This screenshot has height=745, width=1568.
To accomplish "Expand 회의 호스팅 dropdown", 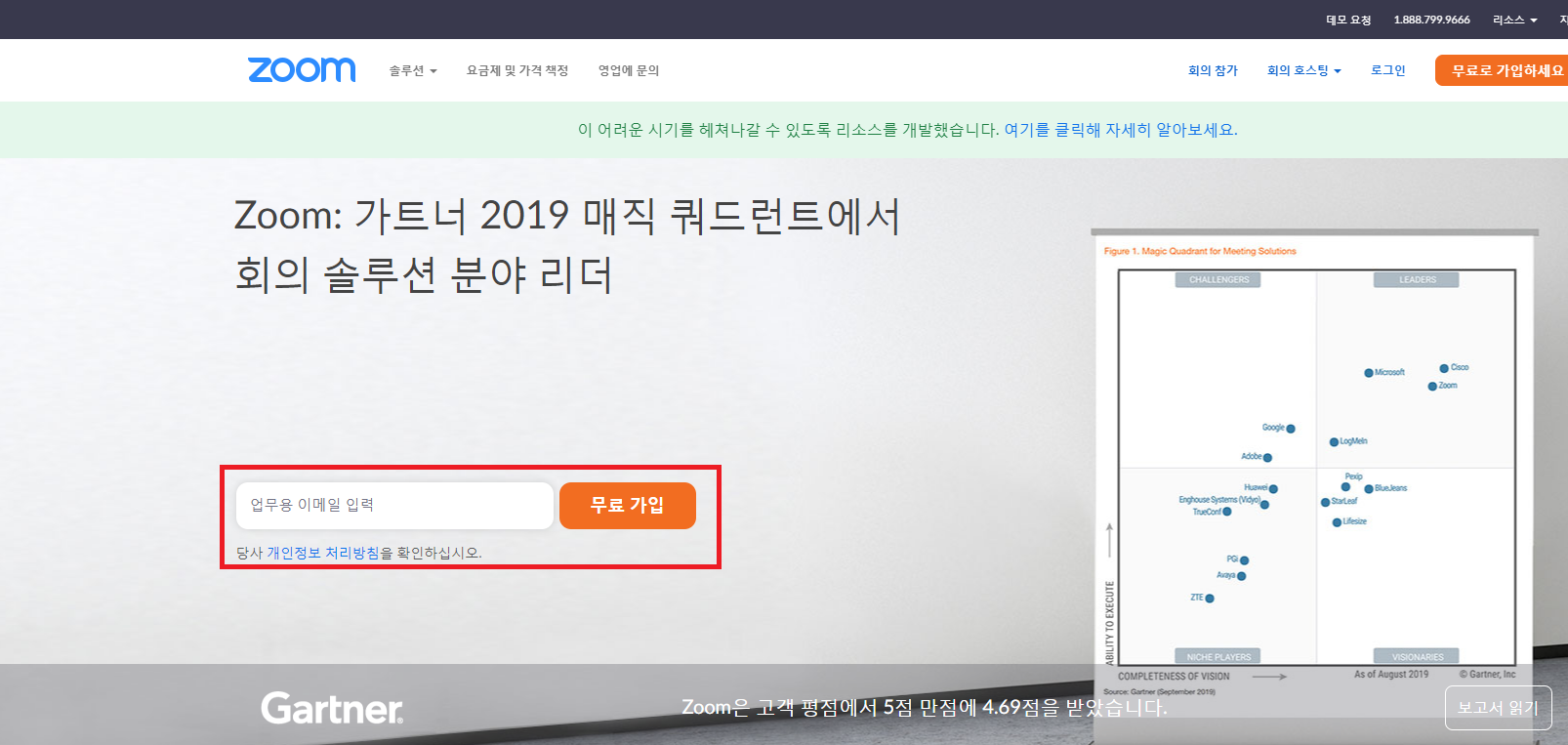I will click(x=1303, y=70).
